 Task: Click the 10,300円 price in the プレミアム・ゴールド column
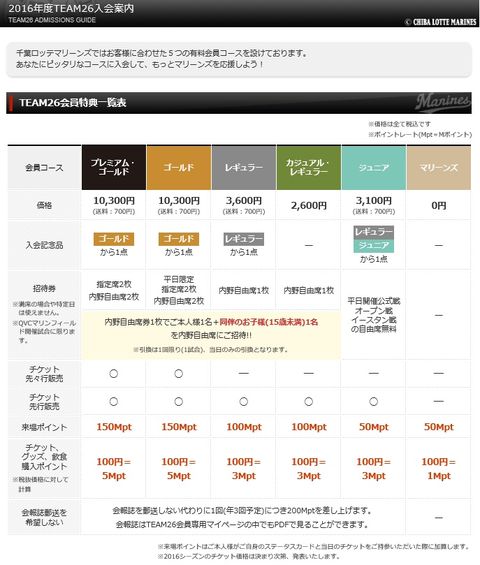point(114,201)
